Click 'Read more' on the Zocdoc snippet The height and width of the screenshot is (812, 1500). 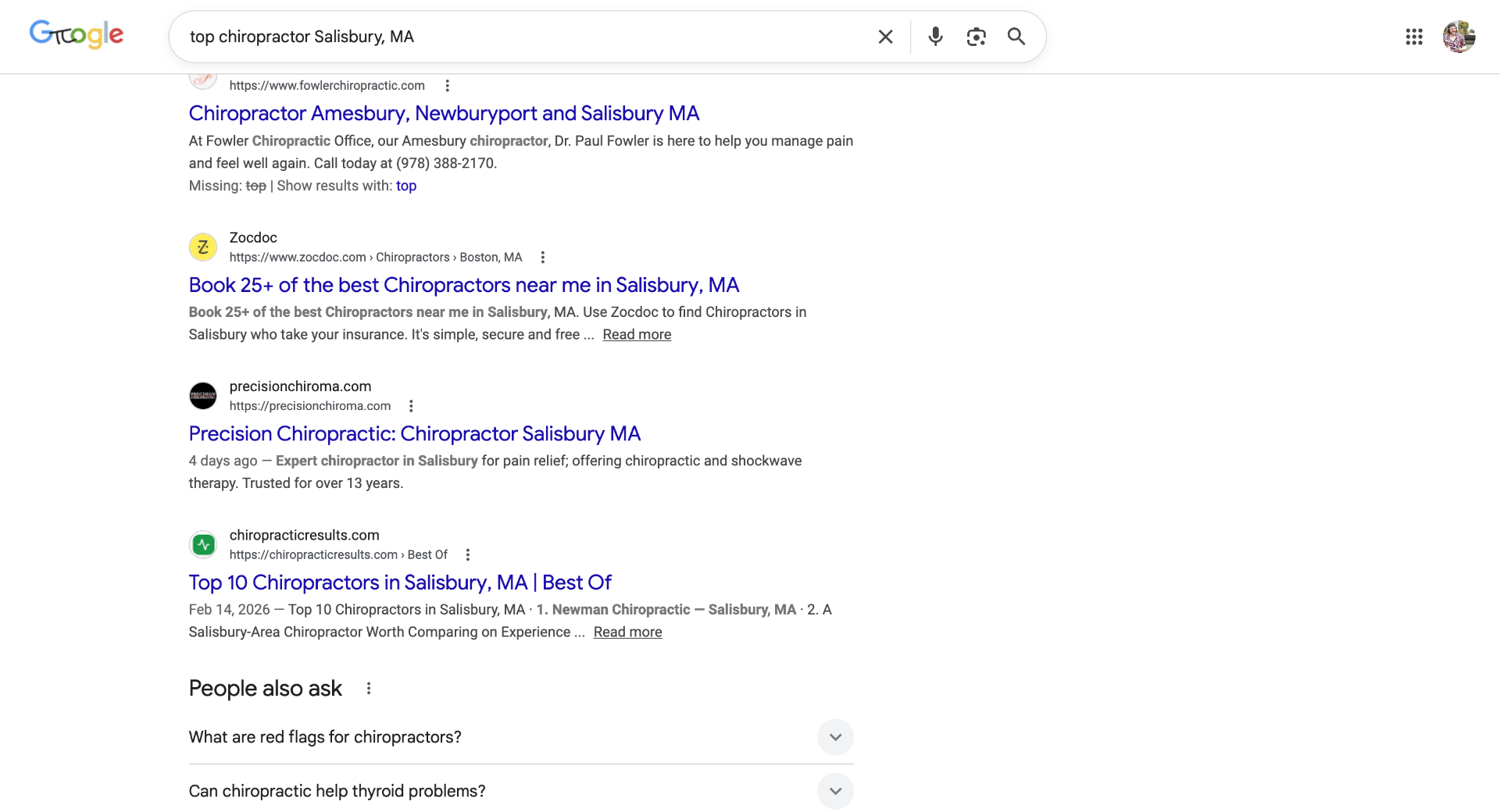tap(636, 334)
